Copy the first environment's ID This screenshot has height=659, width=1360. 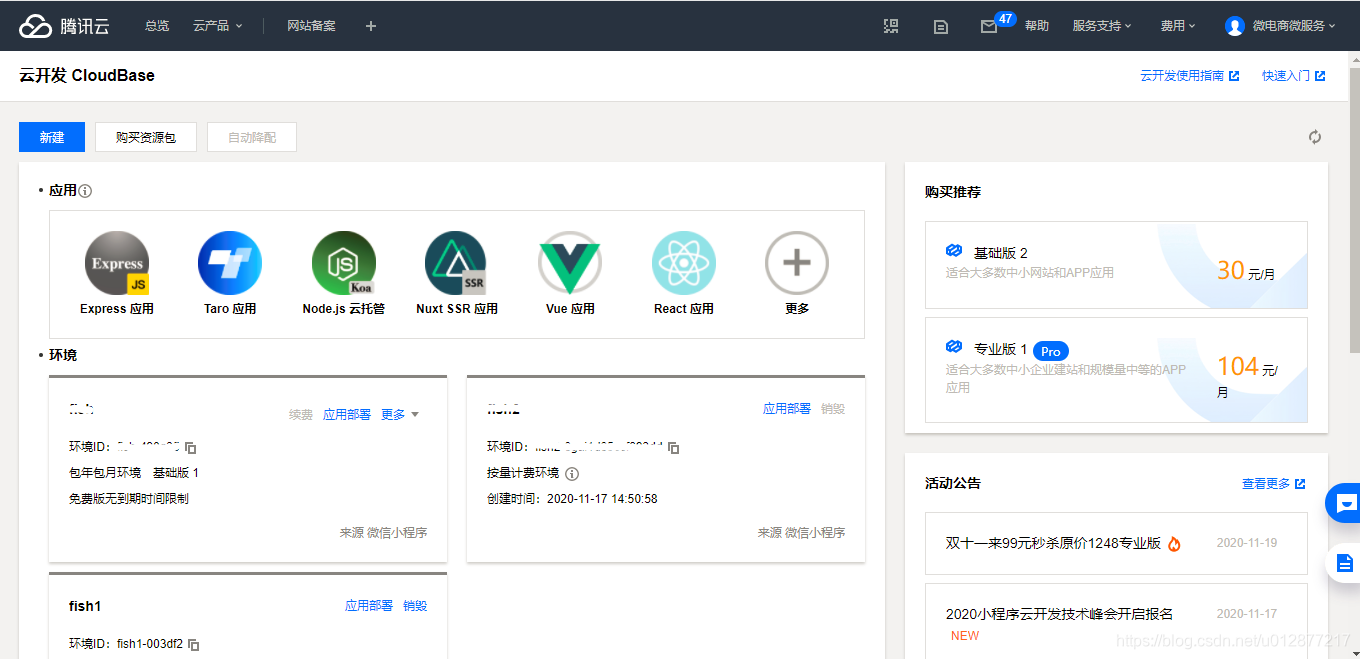pos(191,448)
